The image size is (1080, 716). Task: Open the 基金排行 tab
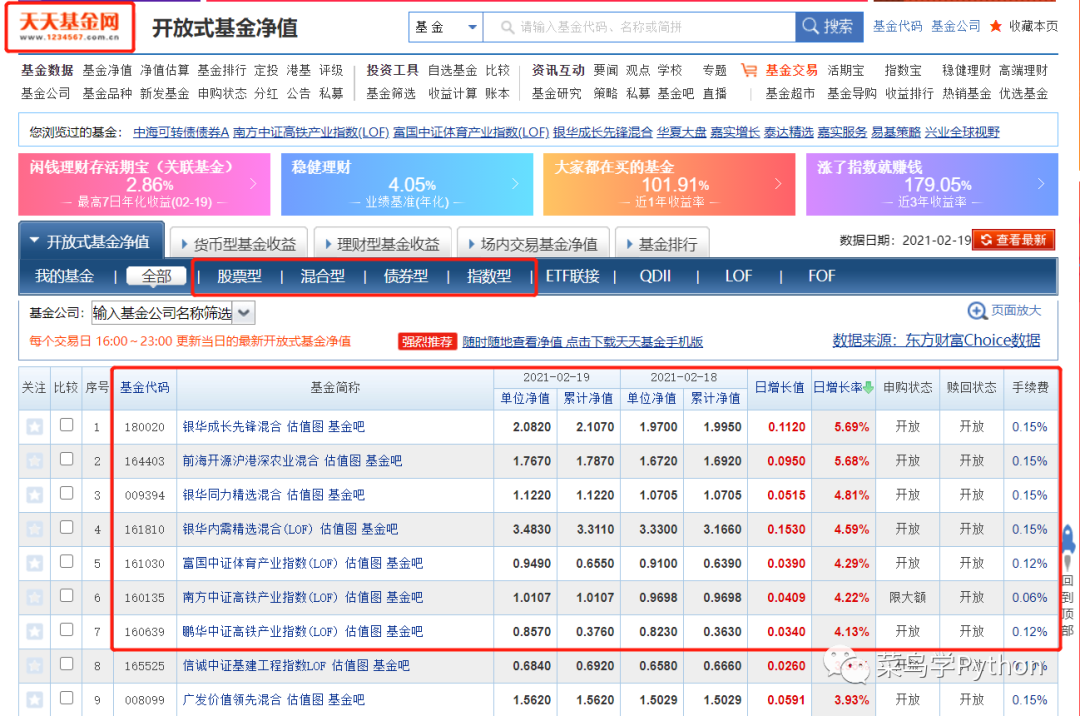click(662, 244)
